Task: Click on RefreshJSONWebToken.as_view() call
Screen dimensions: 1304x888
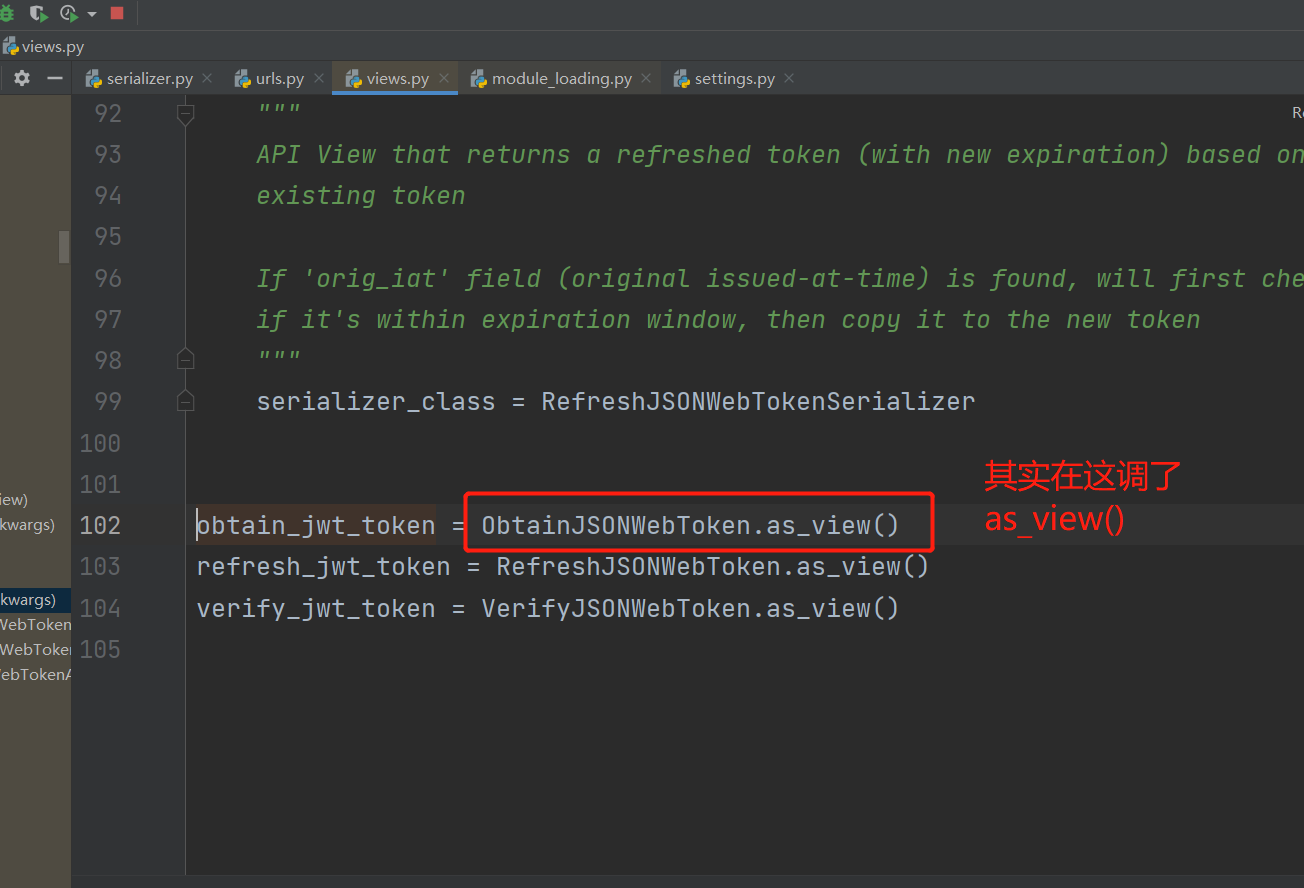Action: [713, 567]
